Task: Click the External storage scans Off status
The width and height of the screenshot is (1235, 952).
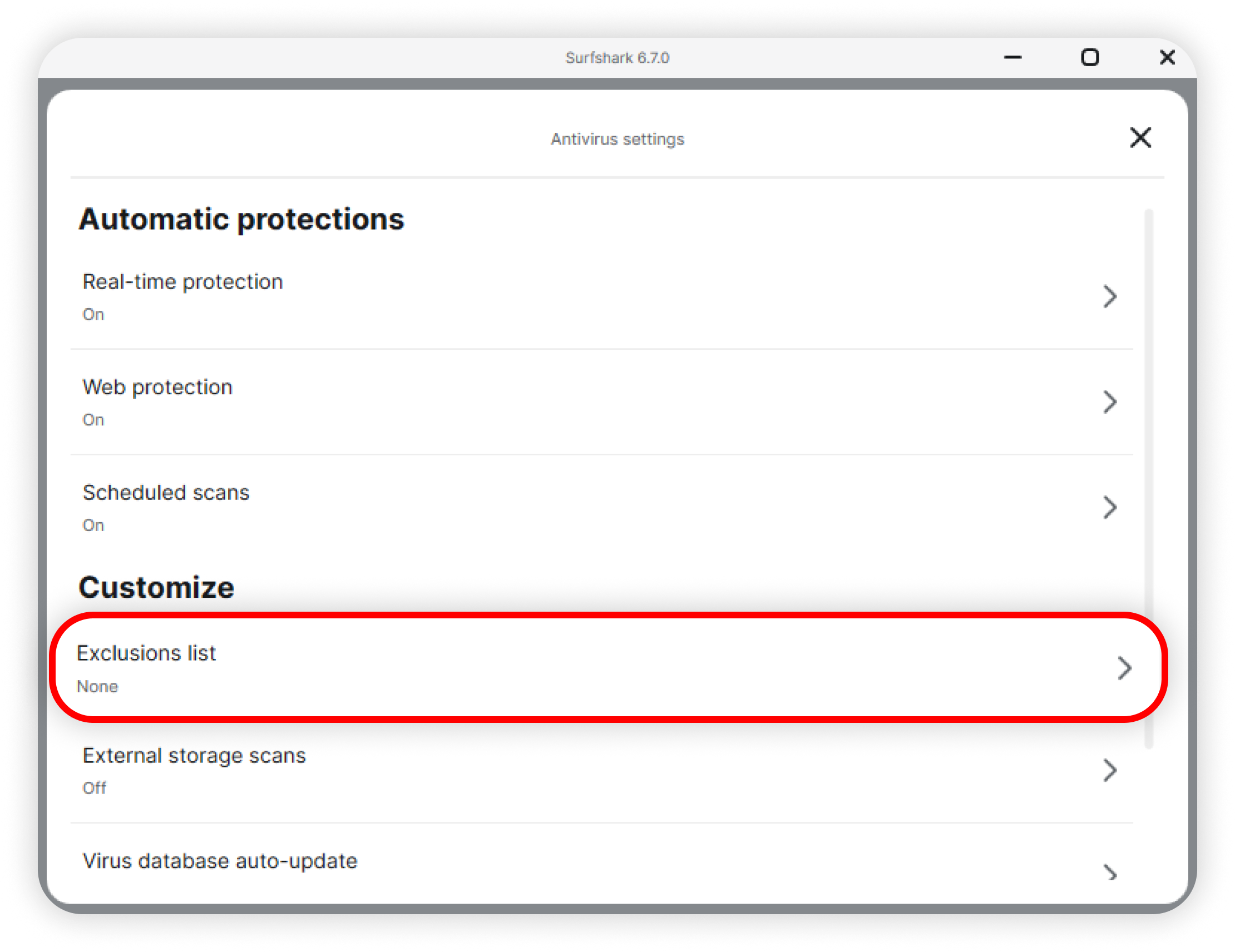Action: pos(95,787)
